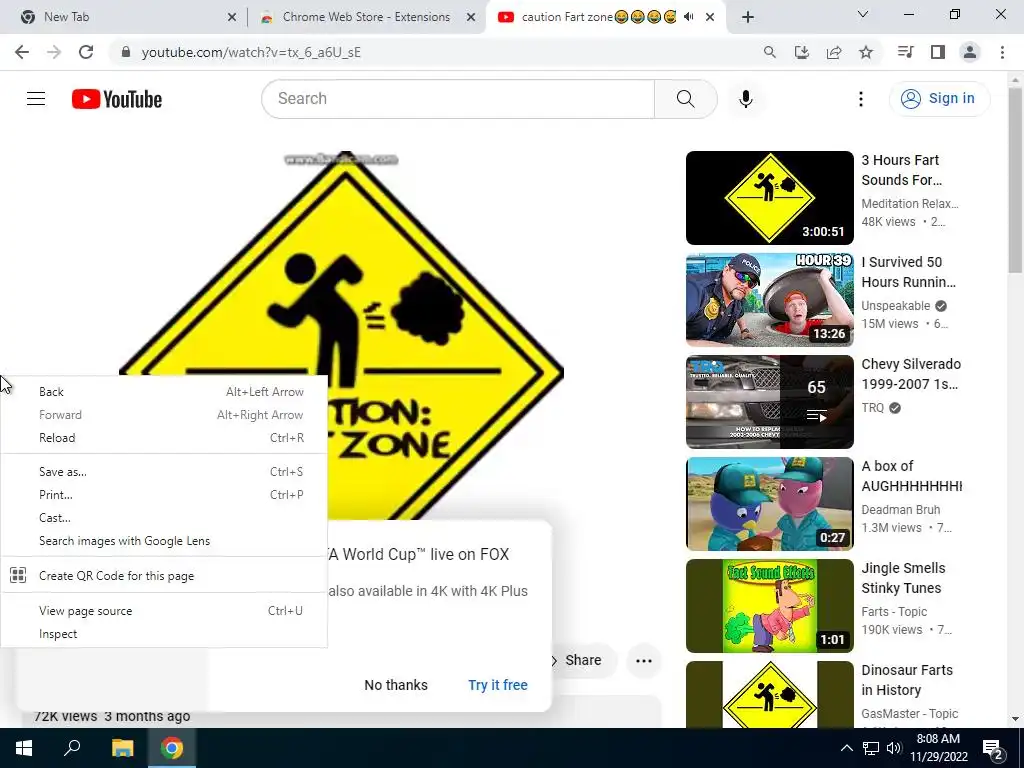Select Inspect in context menu
Screen dimensions: 1024x768
tap(164, 634)
